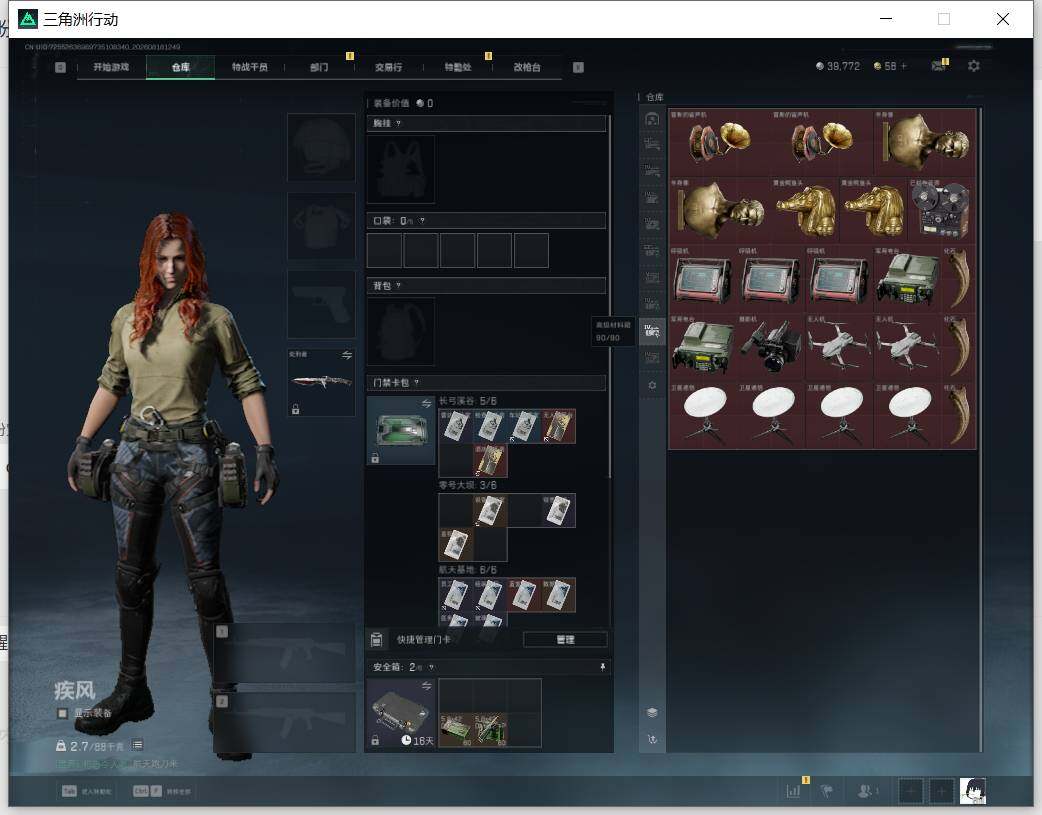Open the mail icon beside settings
Image resolution: width=1042 pixels, height=815 pixels.
[938, 66]
